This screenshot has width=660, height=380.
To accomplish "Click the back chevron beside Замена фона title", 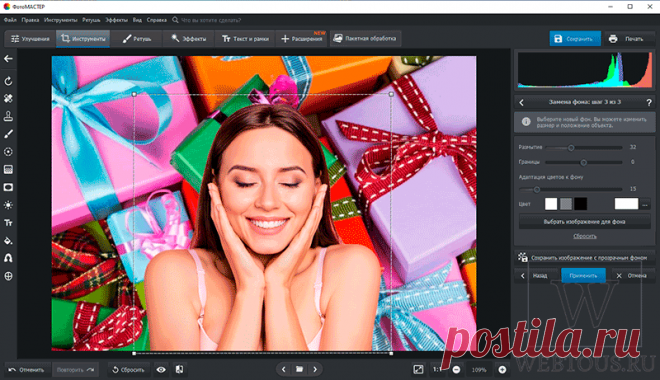I will [x=522, y=102].
